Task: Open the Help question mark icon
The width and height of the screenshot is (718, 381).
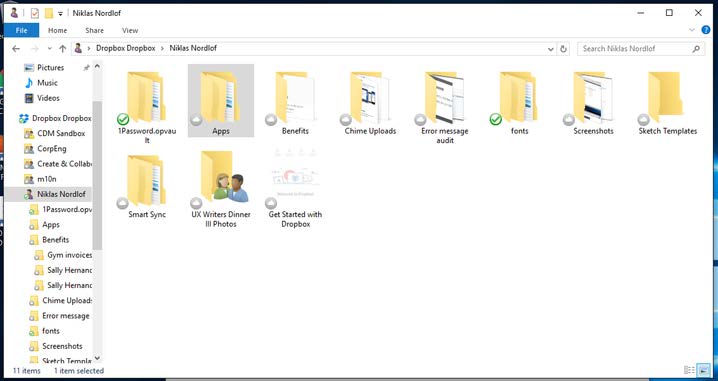Action: coord(706,30)
